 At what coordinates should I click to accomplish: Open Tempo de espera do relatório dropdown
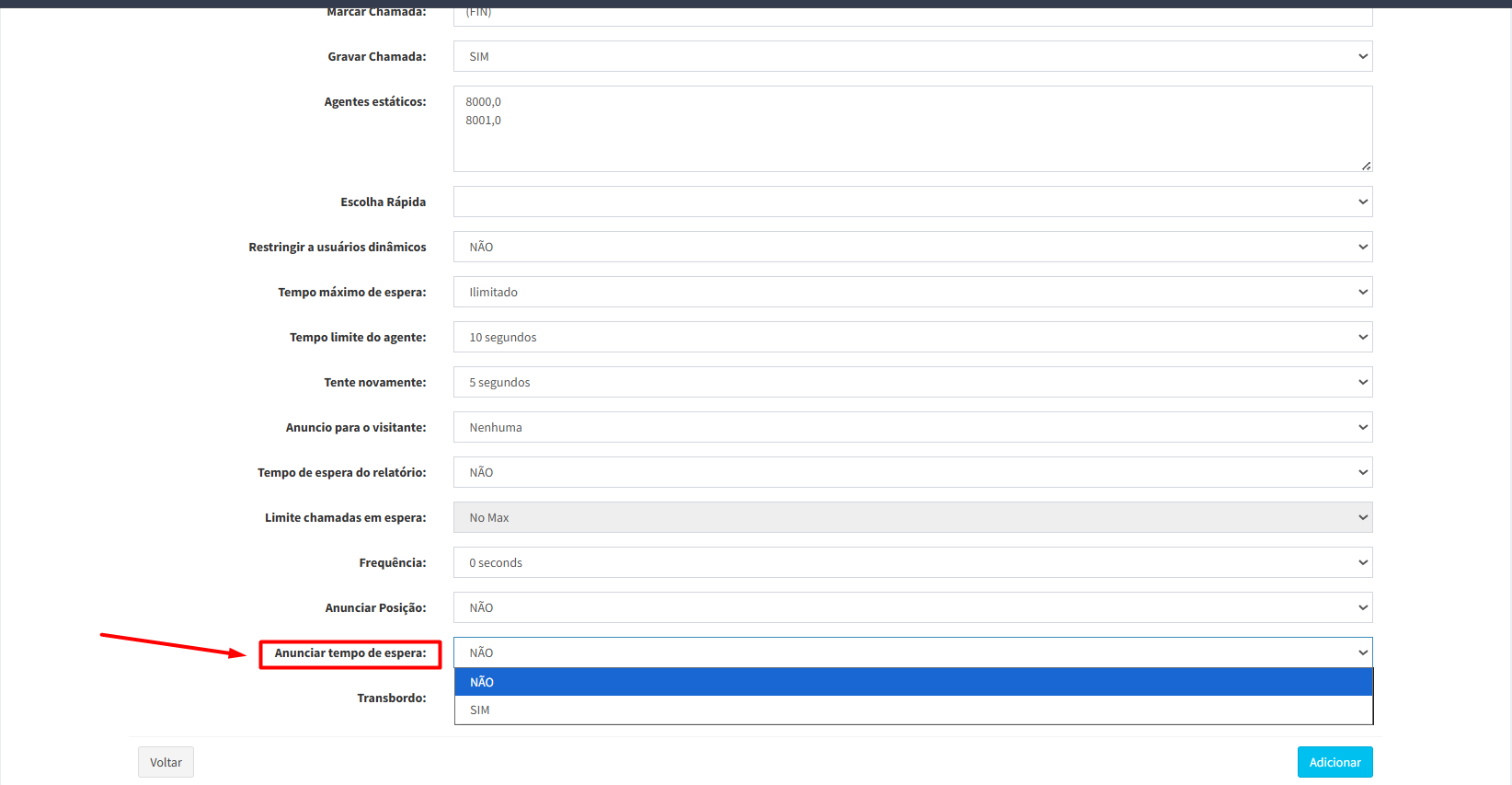[911, 472]
